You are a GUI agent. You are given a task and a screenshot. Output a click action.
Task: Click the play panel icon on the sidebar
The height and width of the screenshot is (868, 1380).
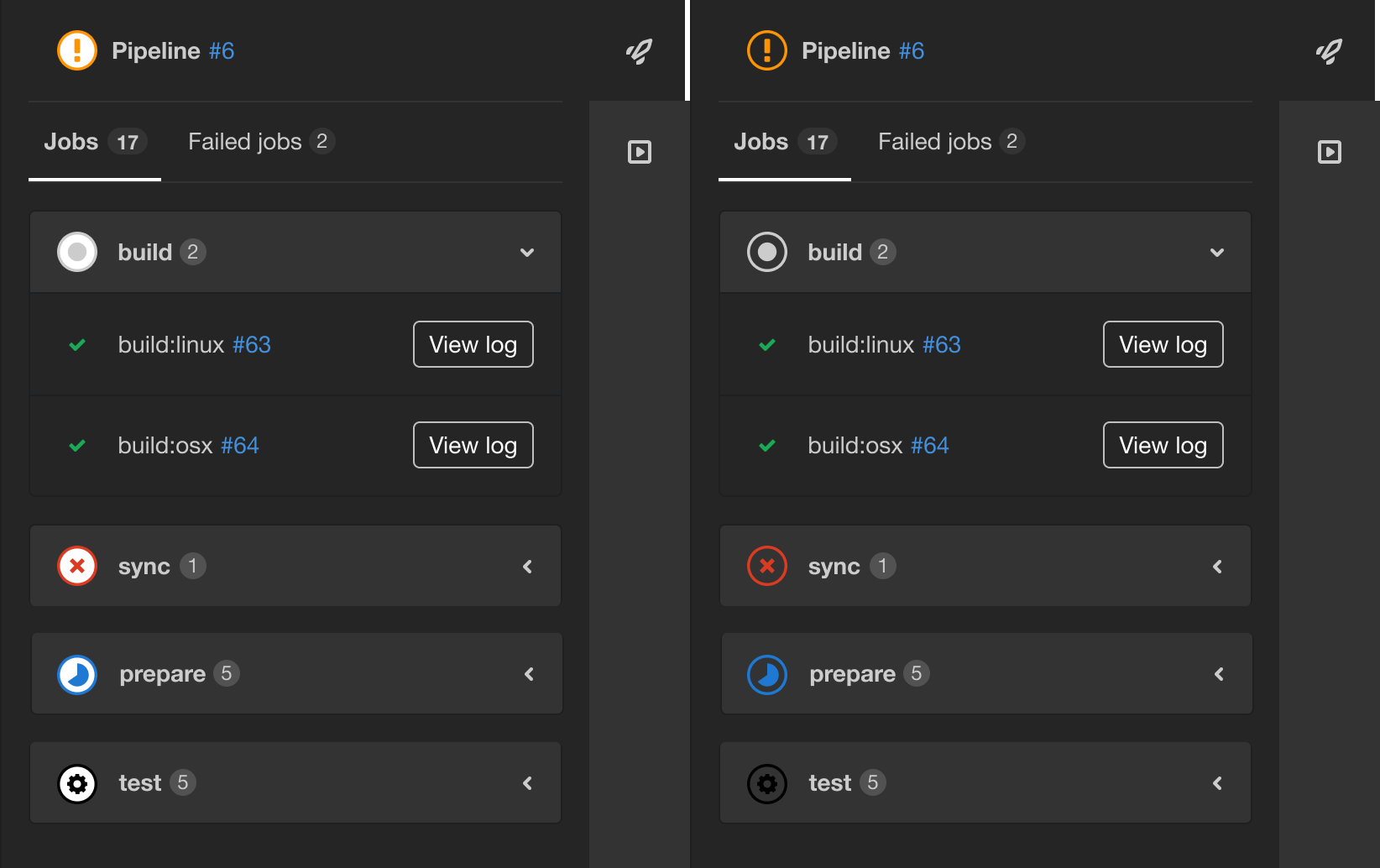[x=640, y=152]
